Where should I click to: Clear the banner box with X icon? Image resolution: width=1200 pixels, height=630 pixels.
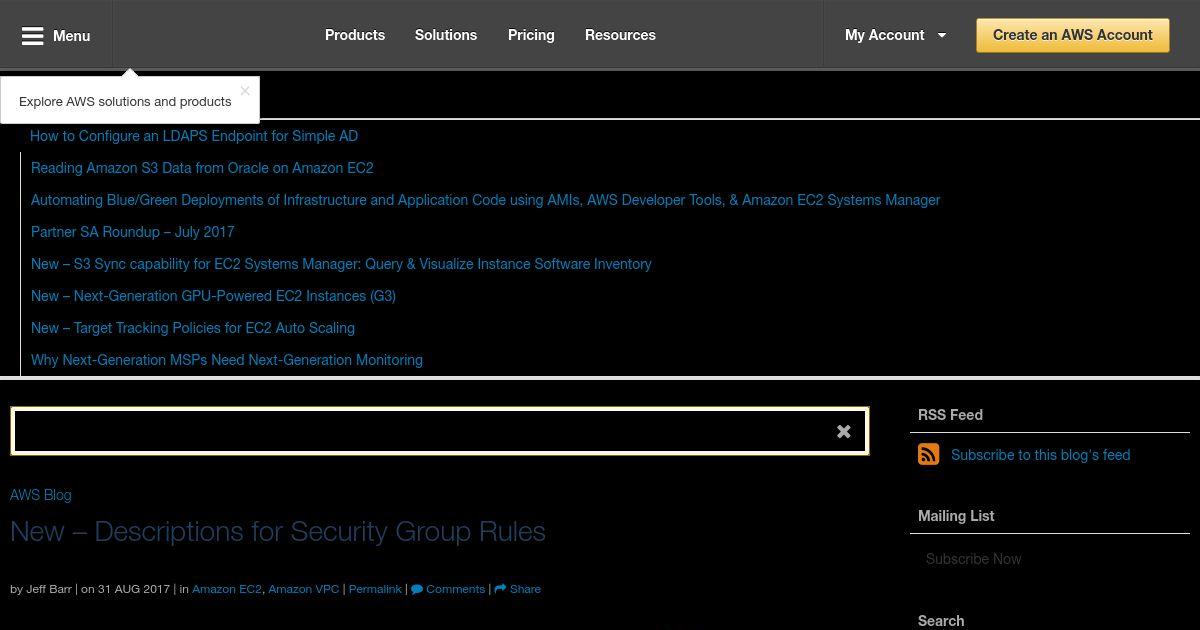[844, 431]
